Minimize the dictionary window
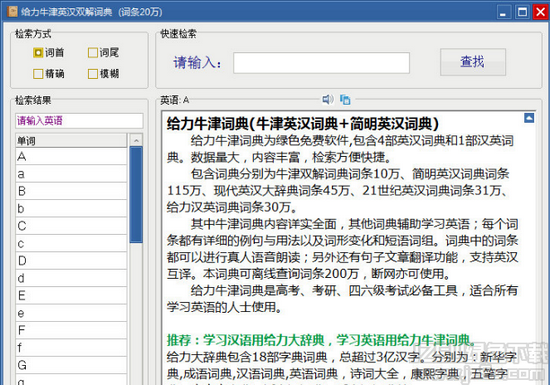Viewport: 550px width, 385px height. [x=503, y=12]
